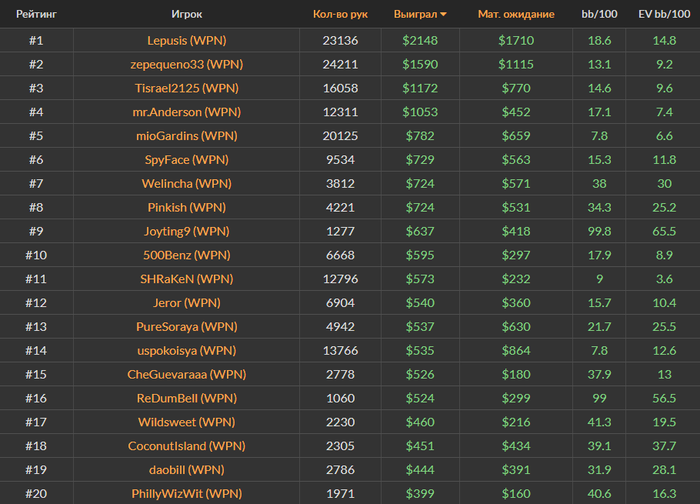Viewport: 700px width, 504px height.
Task: Click the sort arrow next to Выиграл
Action: point(443,15)
